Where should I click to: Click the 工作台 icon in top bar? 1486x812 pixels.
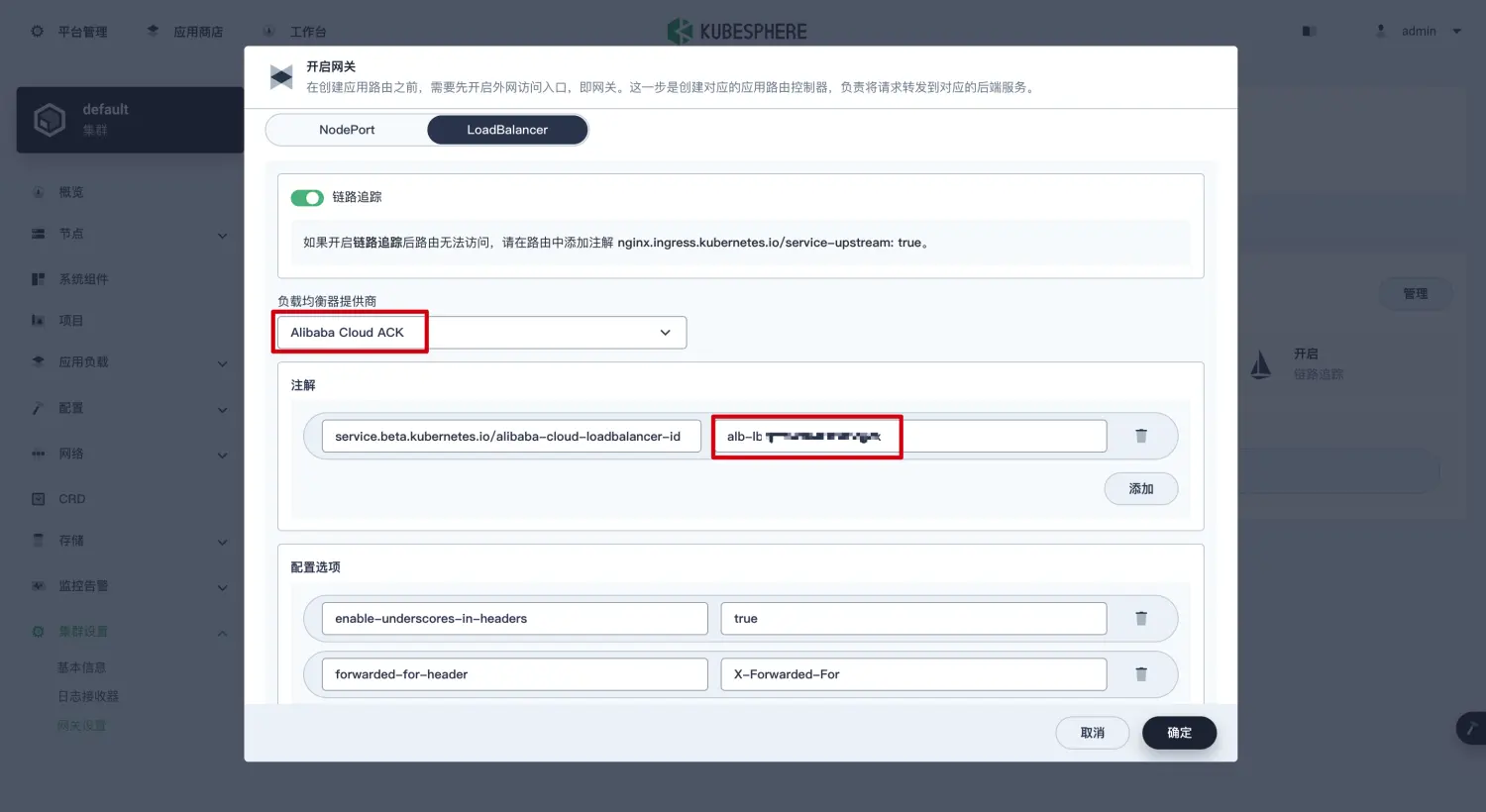[x=268, y=32]
